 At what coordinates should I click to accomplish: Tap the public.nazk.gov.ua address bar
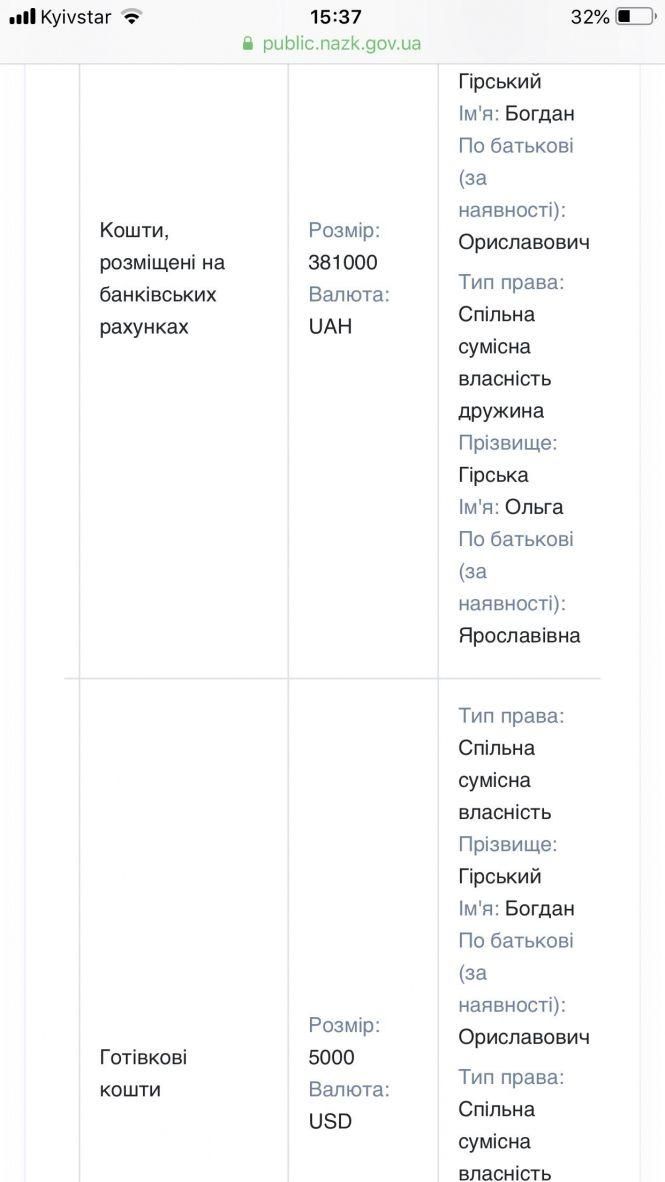pyautogui.click(x=341, y=44)
